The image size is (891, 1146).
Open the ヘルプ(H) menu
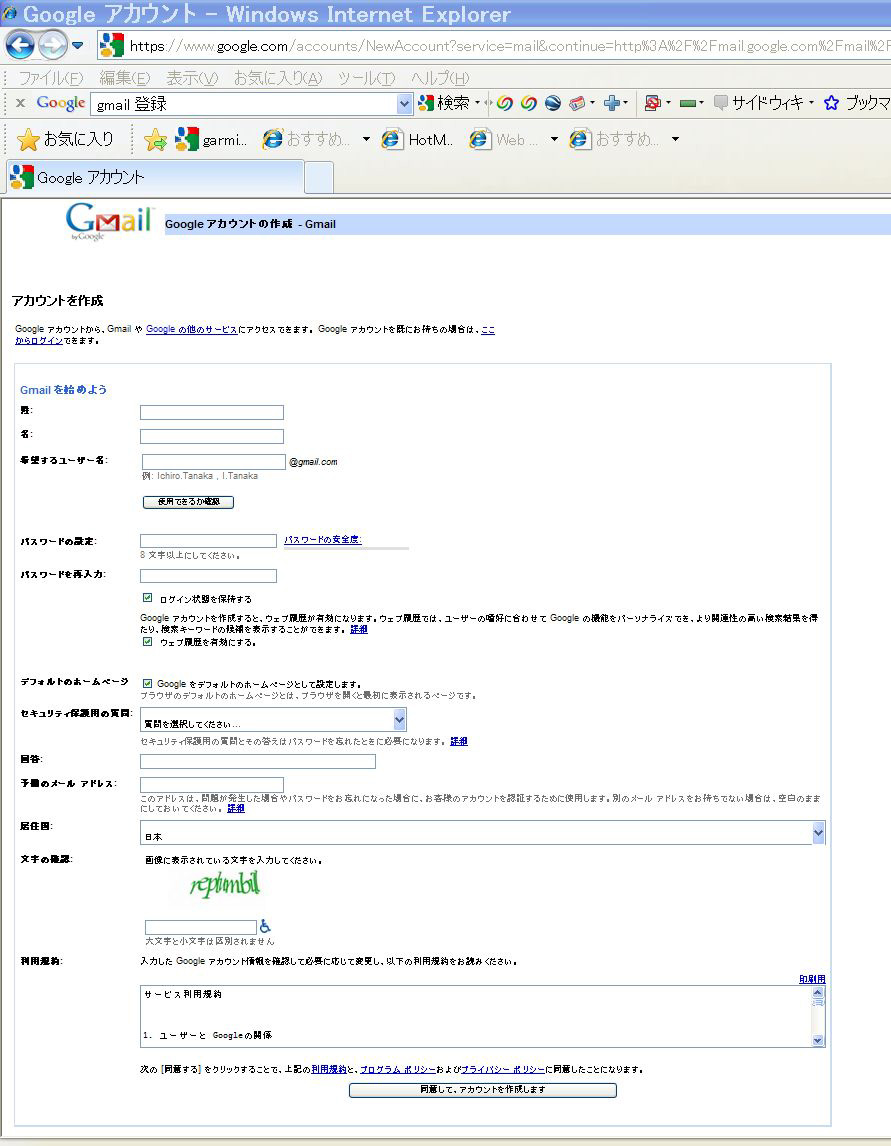pos(440,77)
